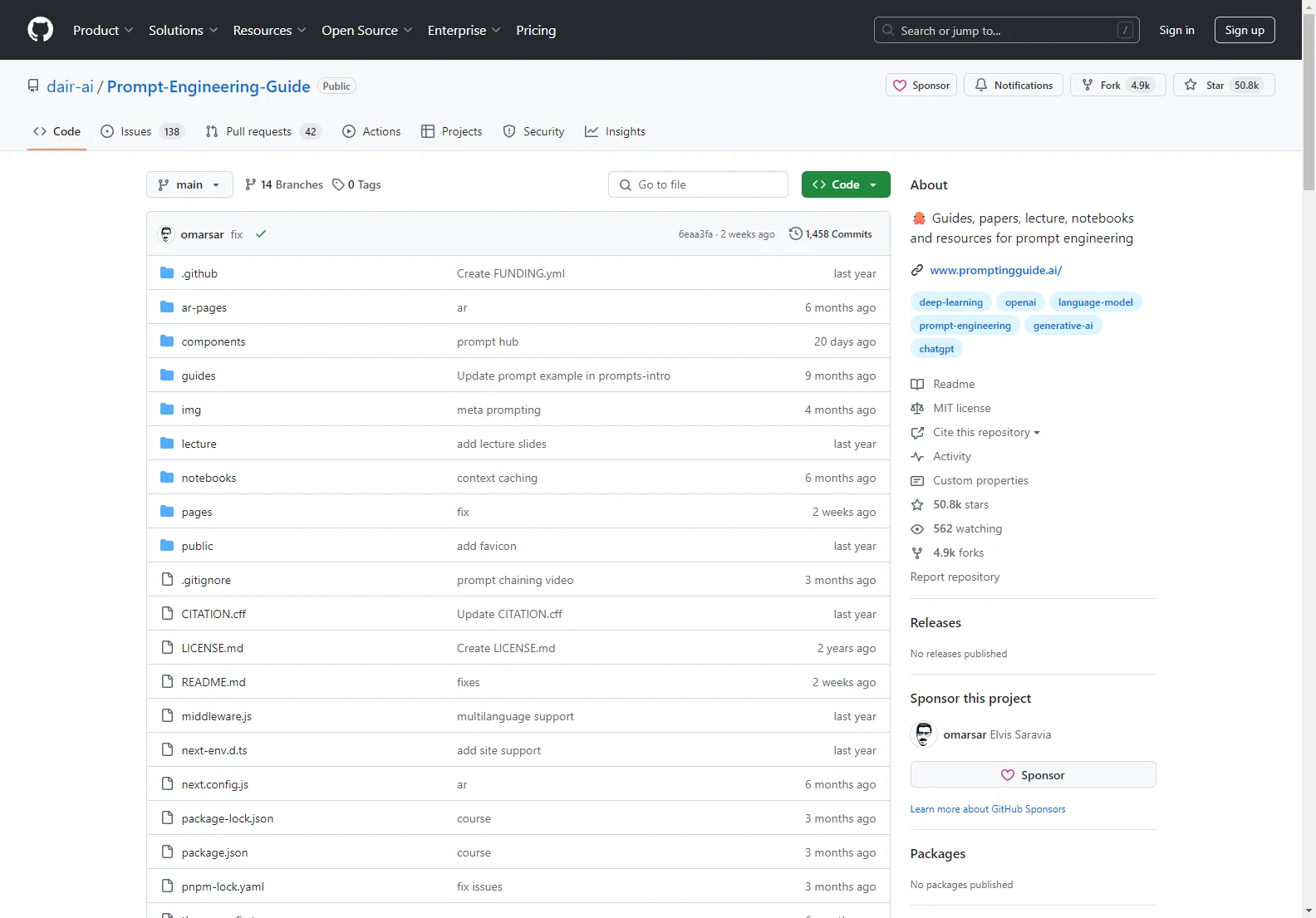Click the Fork icon
The image size is (1316, 918).
pos(1088,85)
